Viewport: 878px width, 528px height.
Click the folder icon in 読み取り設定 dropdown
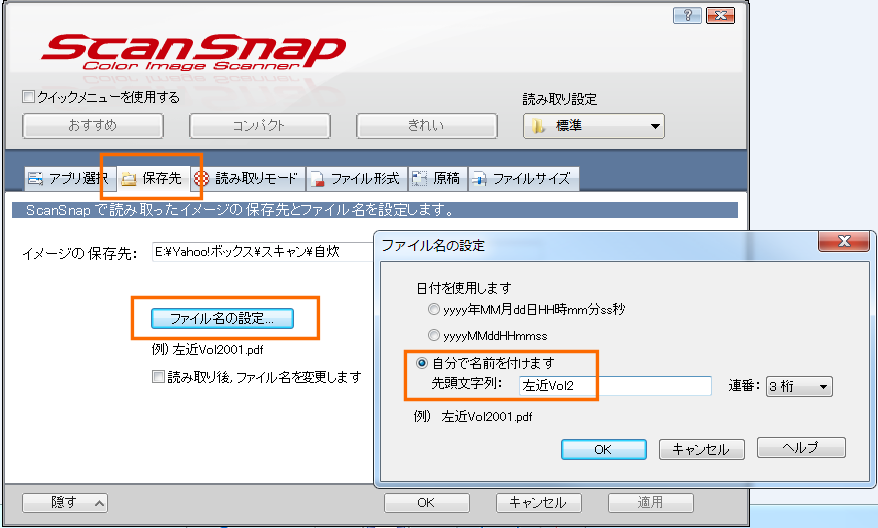tap(539, 126)
